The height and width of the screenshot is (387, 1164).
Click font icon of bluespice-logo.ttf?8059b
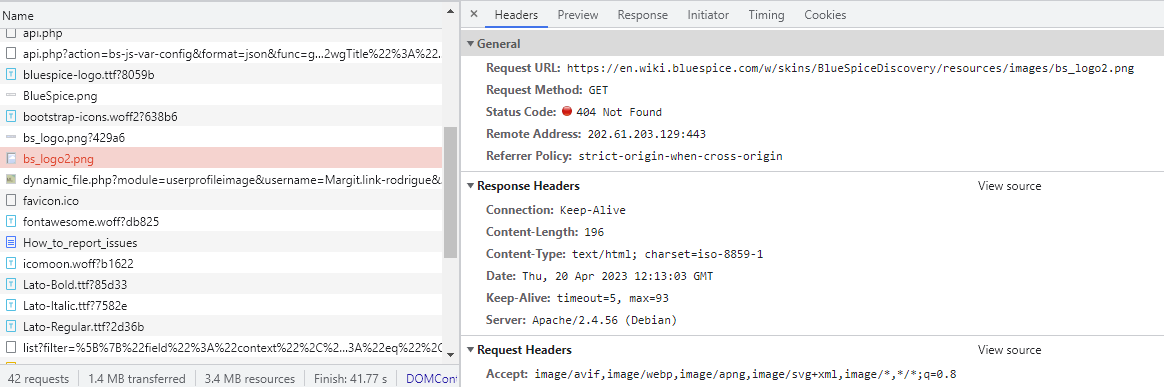[x=11, y=74]
